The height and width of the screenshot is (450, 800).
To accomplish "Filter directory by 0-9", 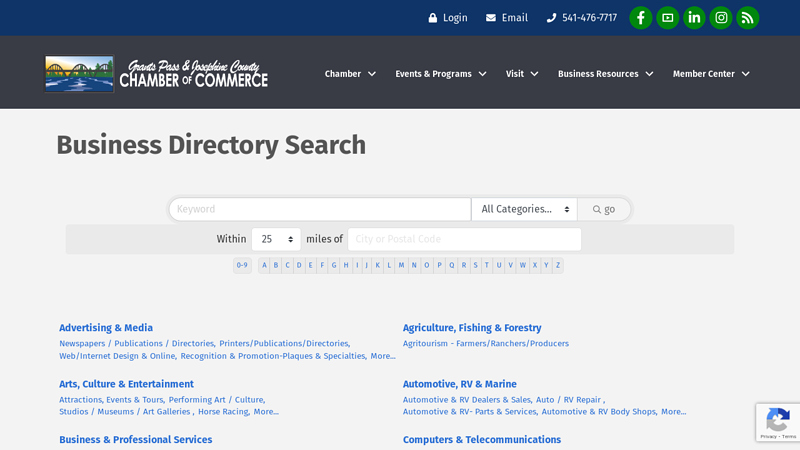I will click(x=242, y=265).
